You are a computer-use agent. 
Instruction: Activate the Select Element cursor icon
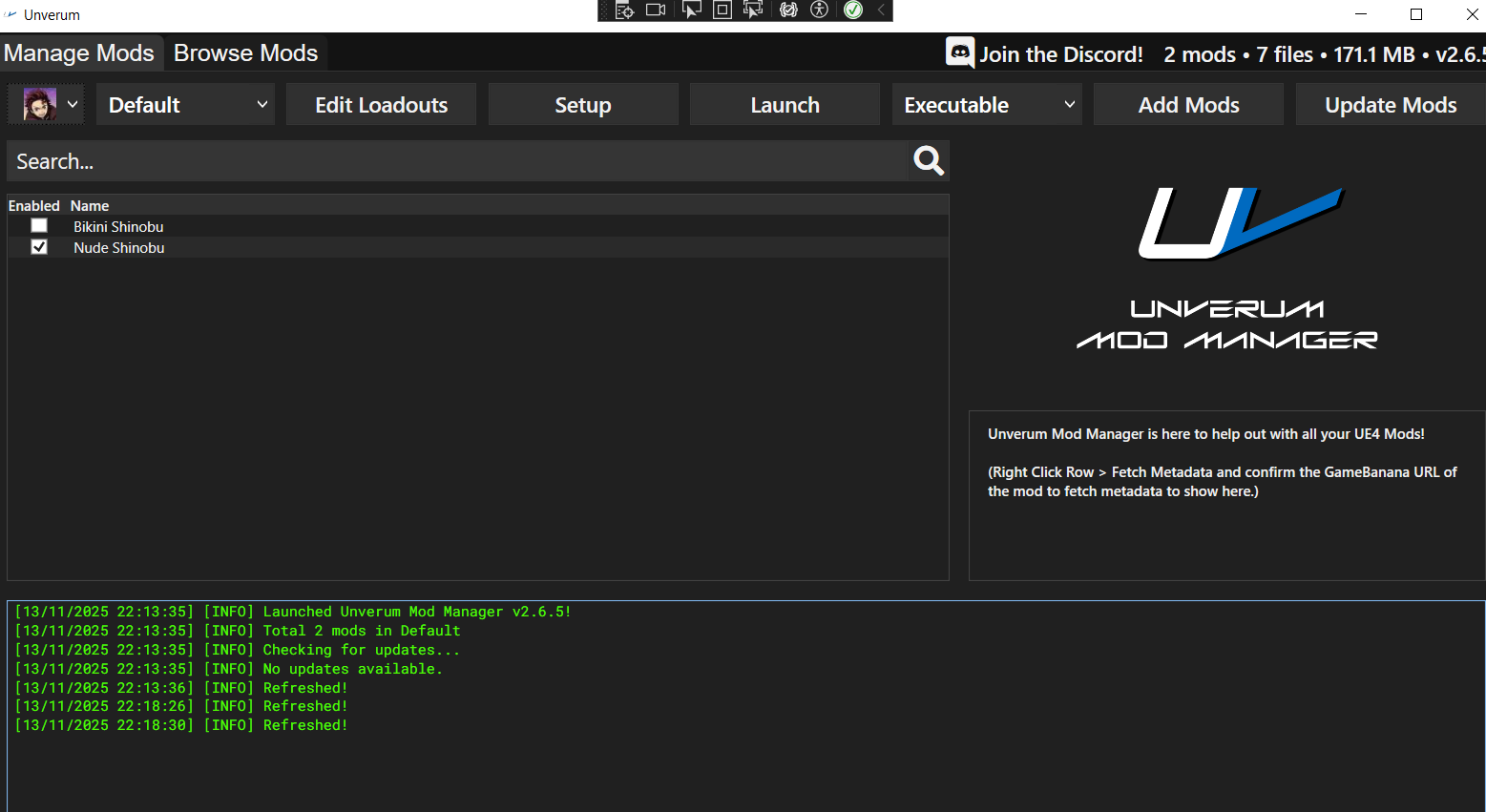[x=691, y=10]
